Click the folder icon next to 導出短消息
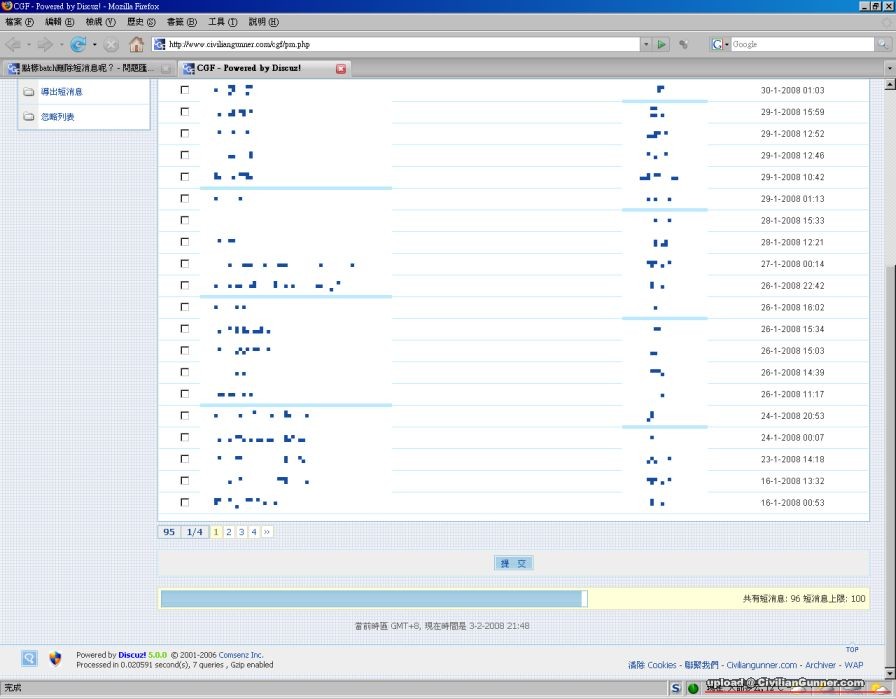The height and width of the screenshot is (699, 896). tap(29, 92)
